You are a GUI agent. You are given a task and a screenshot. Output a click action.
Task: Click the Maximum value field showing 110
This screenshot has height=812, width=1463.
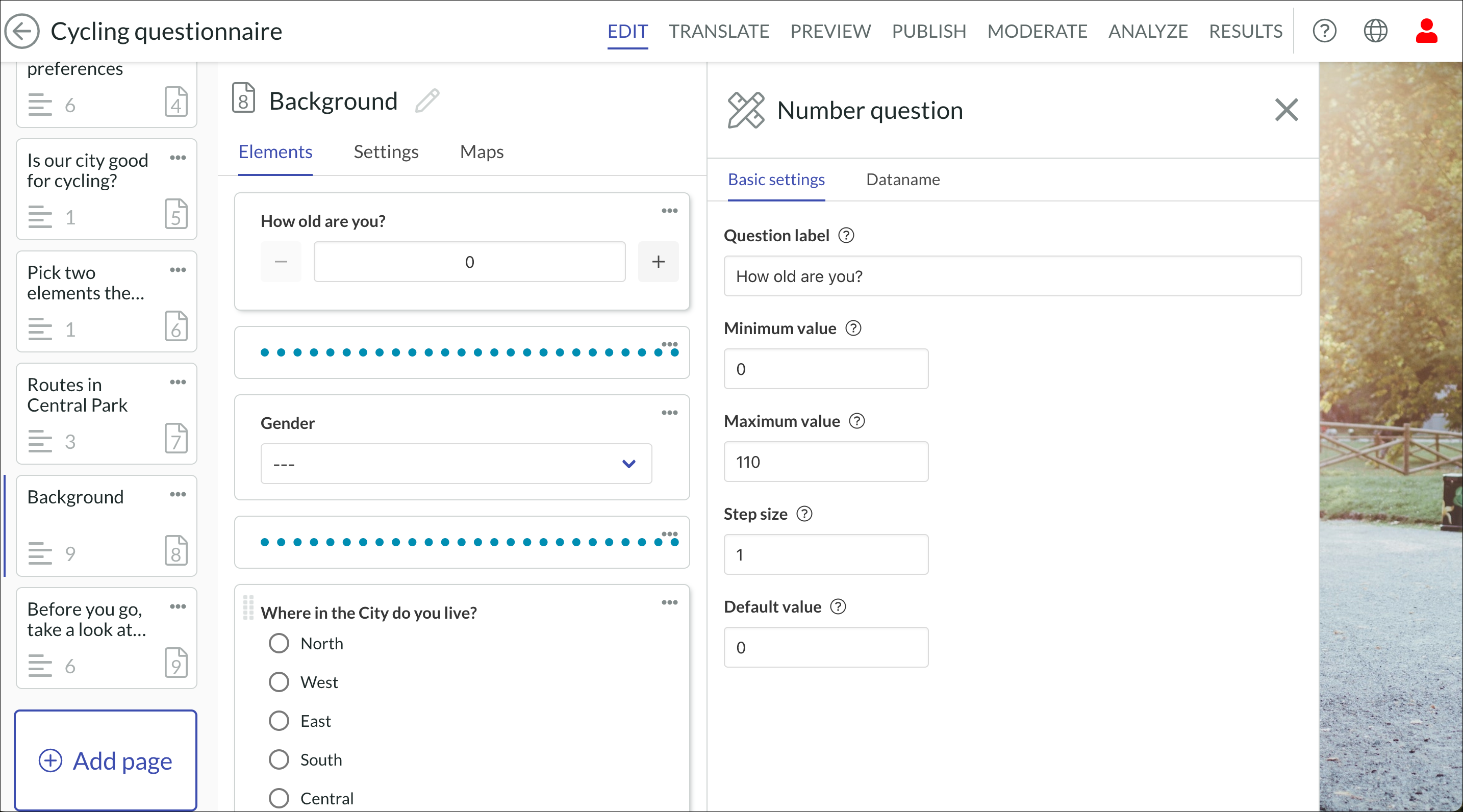(x=826, y=462)
